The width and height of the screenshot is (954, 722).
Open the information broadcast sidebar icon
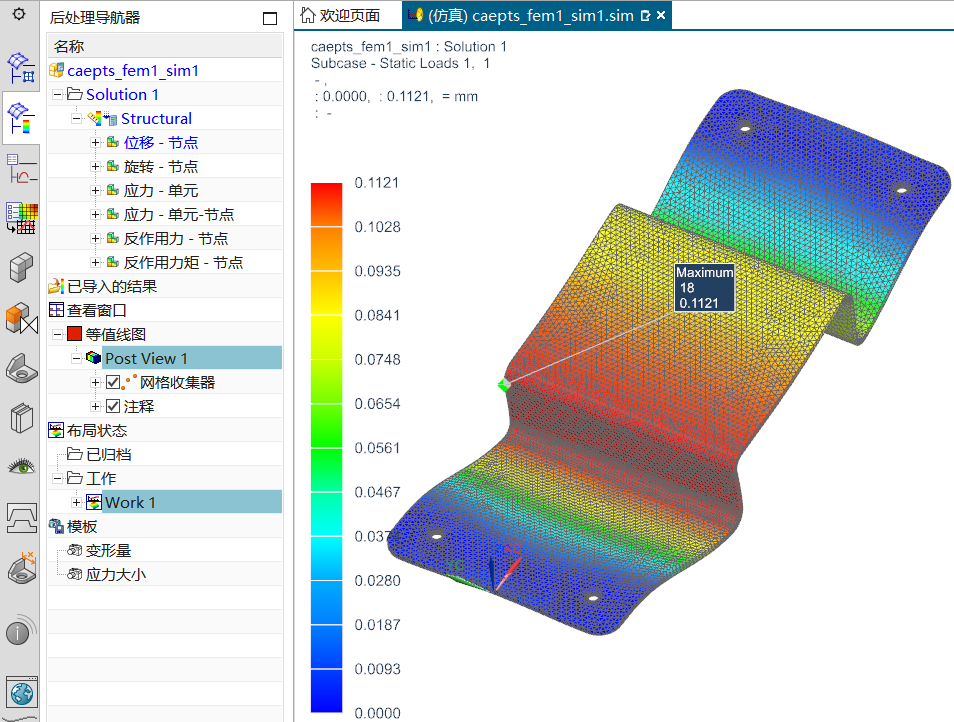click(20, 631)
